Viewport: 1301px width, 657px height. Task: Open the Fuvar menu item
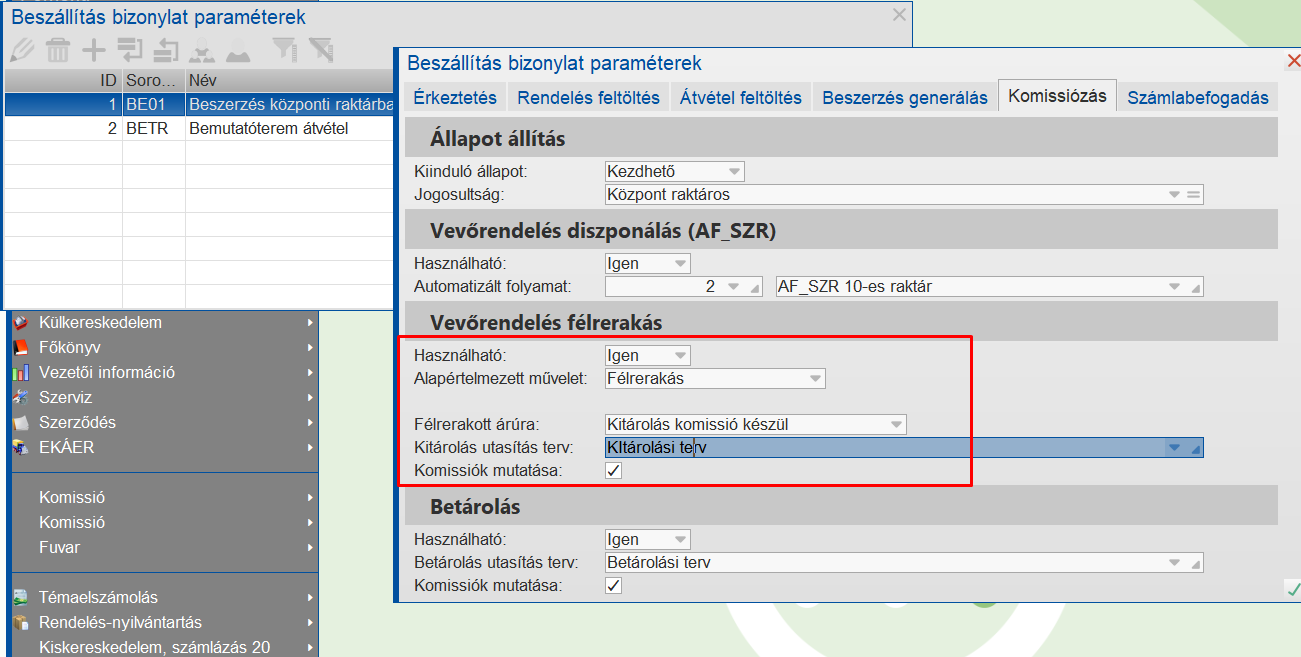pos(164,548)
